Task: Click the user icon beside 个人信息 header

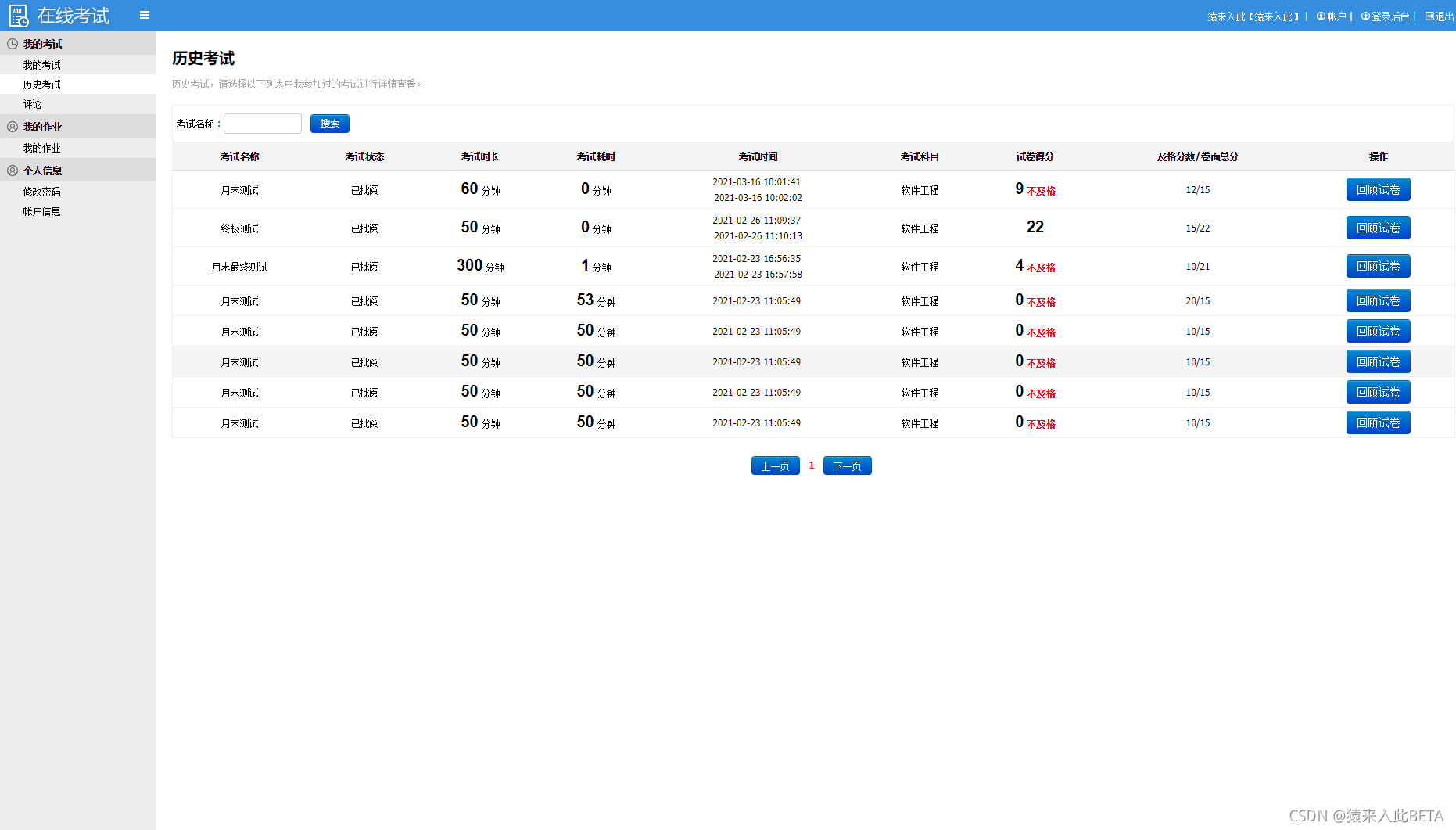Action: pyautogui.click(x=13, y=171)
